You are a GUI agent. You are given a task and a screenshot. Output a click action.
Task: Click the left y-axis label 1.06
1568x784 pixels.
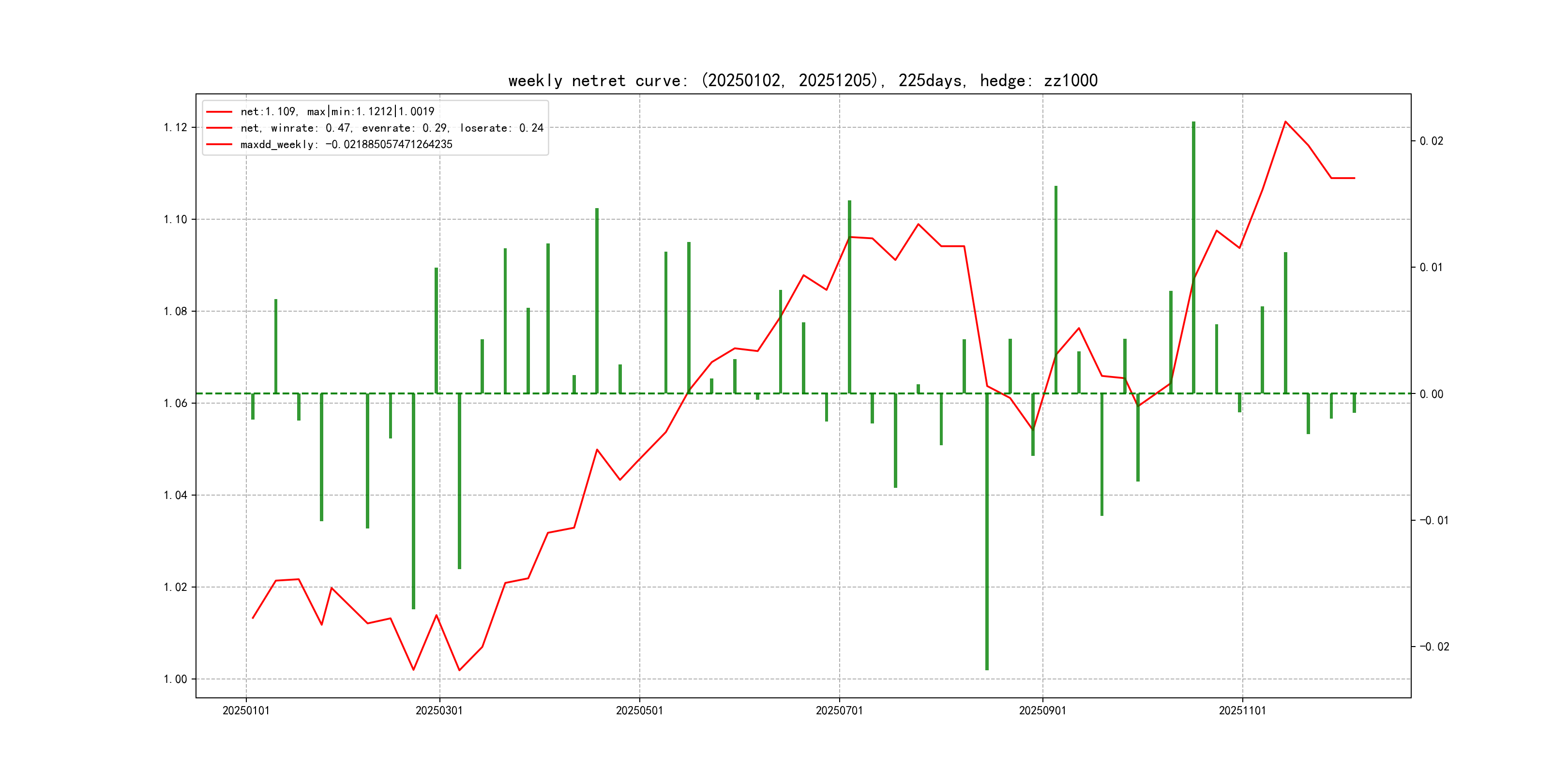[x=175, y=403]
